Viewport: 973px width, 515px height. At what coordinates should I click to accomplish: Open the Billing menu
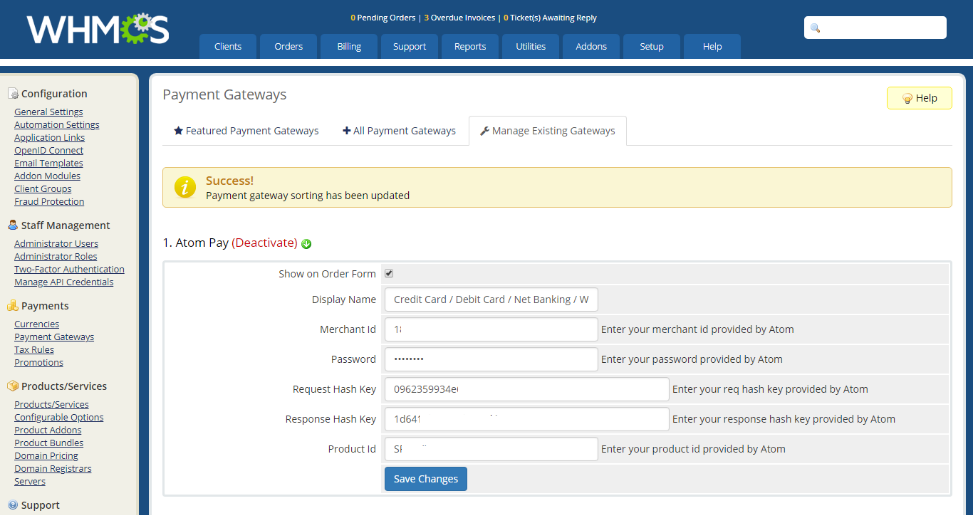[x=349, y=47]
